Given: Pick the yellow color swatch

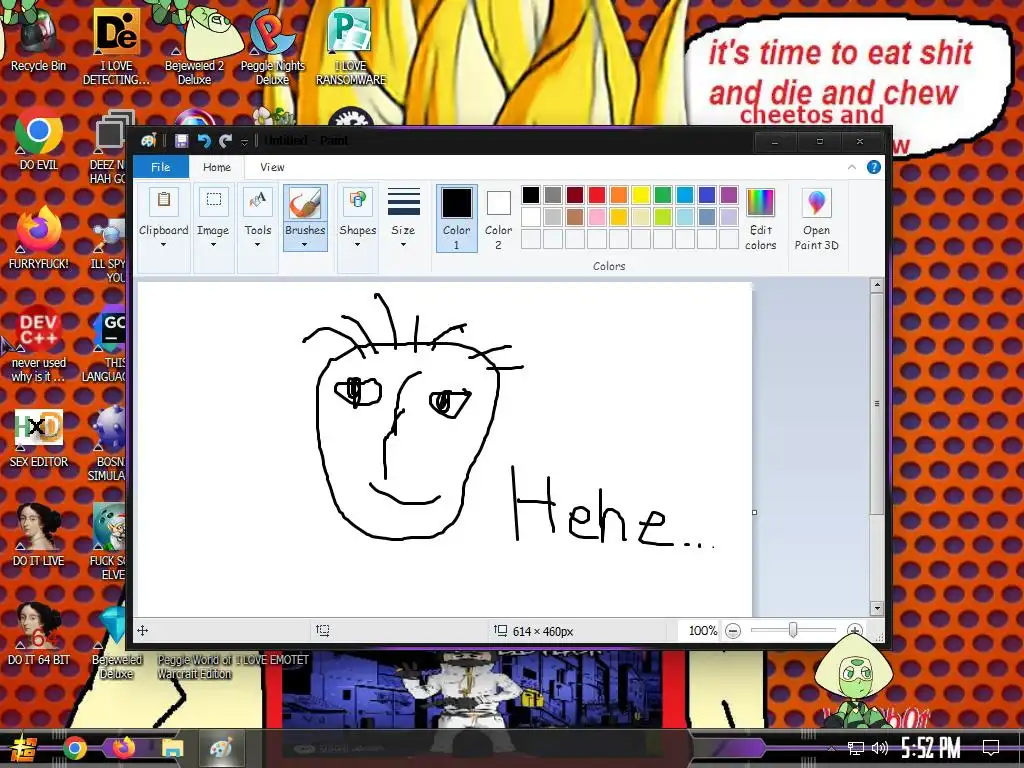Looking at the screenshot, I should [x=641, y=195].
